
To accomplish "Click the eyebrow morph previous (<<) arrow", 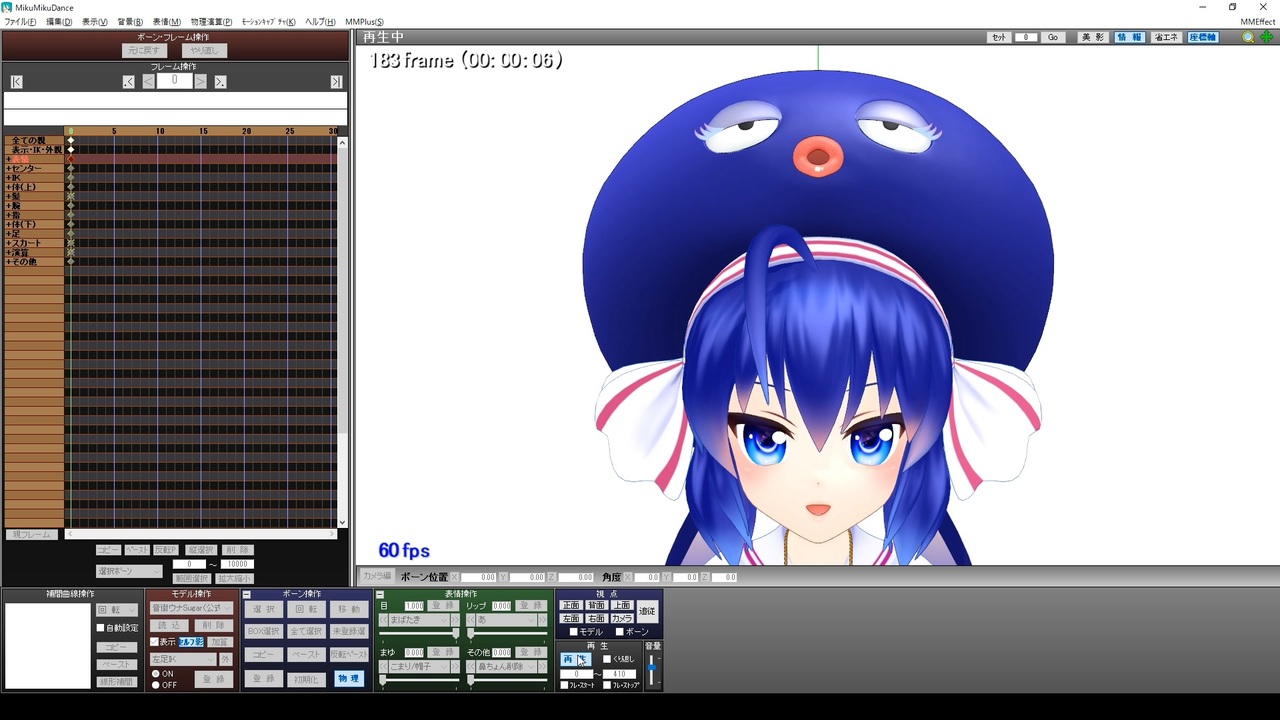I will pyautogui.click(x=383, y=667).
